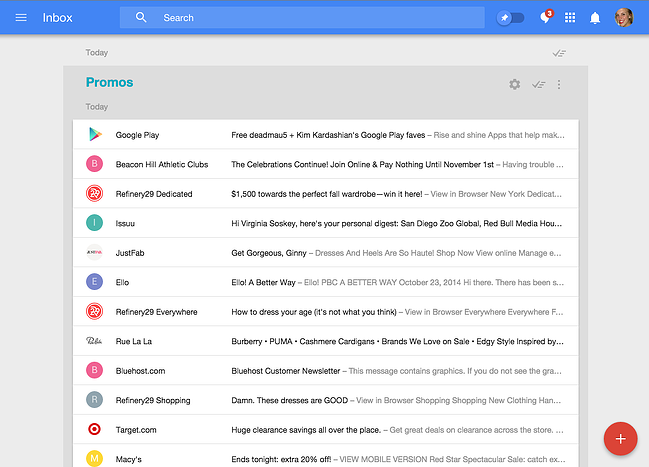Click the JustFab sender logo

pos(94,252)
